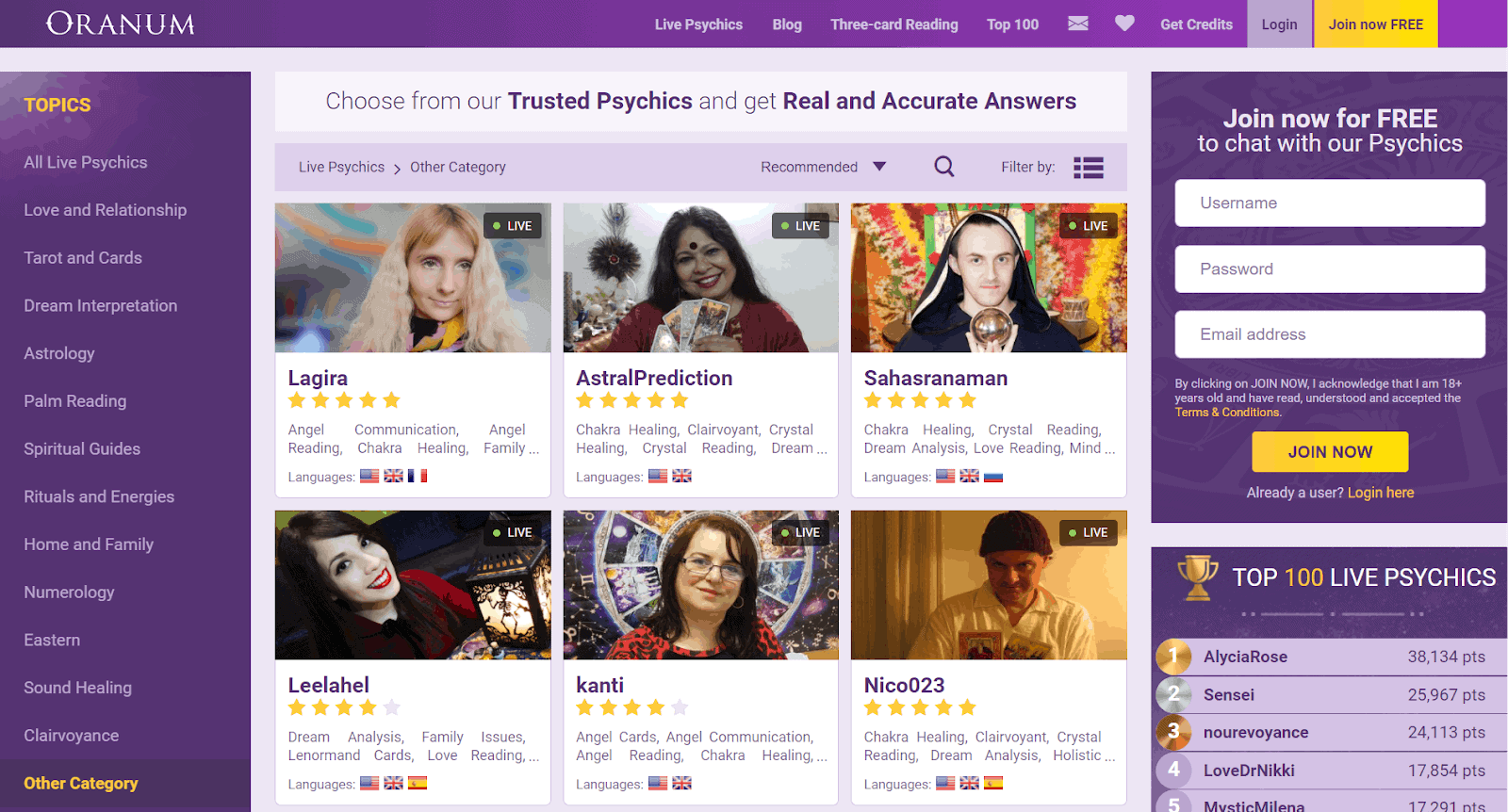Viewport: 1508px width, 812px height.
Task: Select Home and Family topic
Action: [89, 544]
